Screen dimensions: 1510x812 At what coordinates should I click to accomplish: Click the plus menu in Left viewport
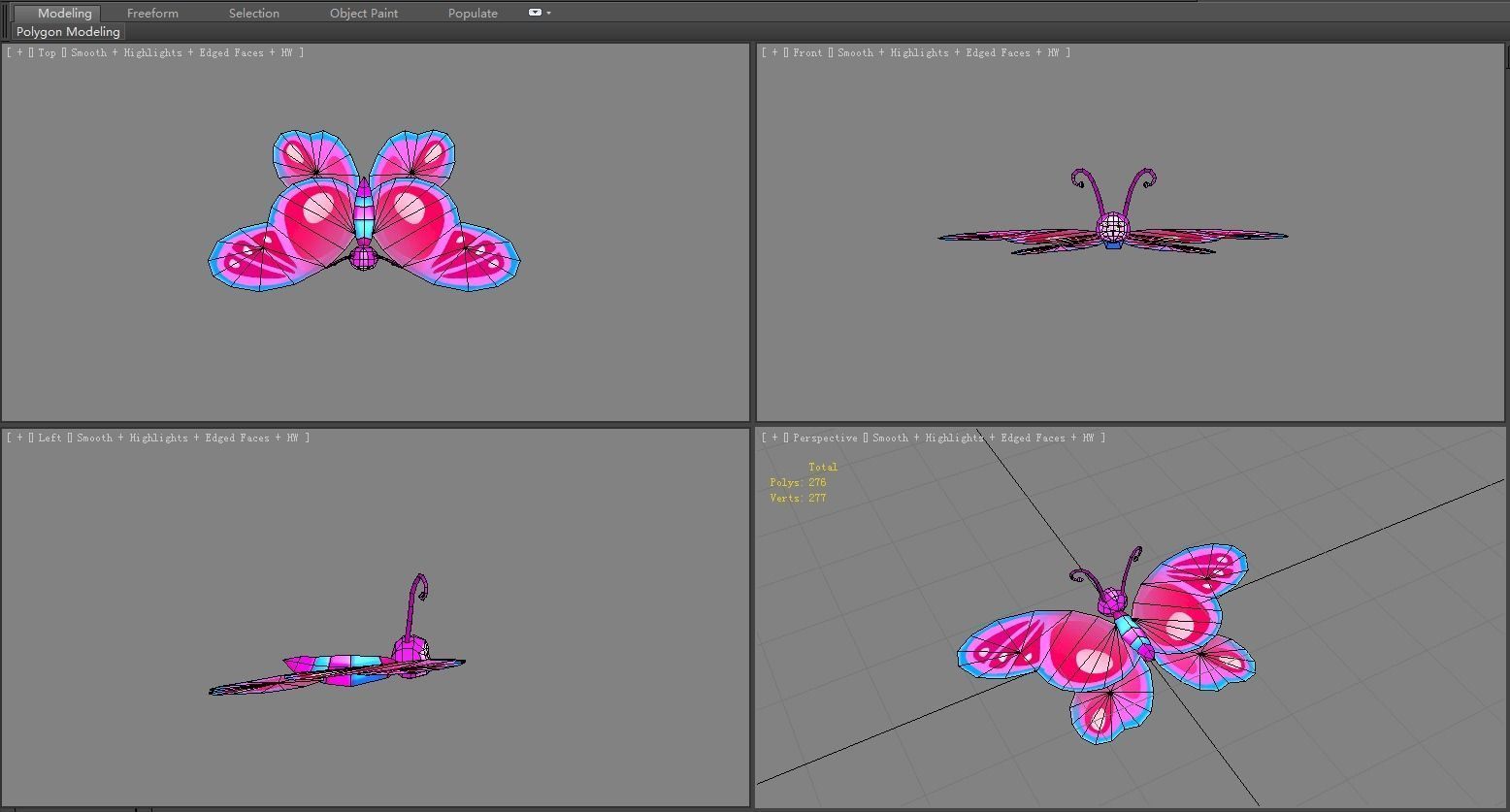(x=20, y=438)
